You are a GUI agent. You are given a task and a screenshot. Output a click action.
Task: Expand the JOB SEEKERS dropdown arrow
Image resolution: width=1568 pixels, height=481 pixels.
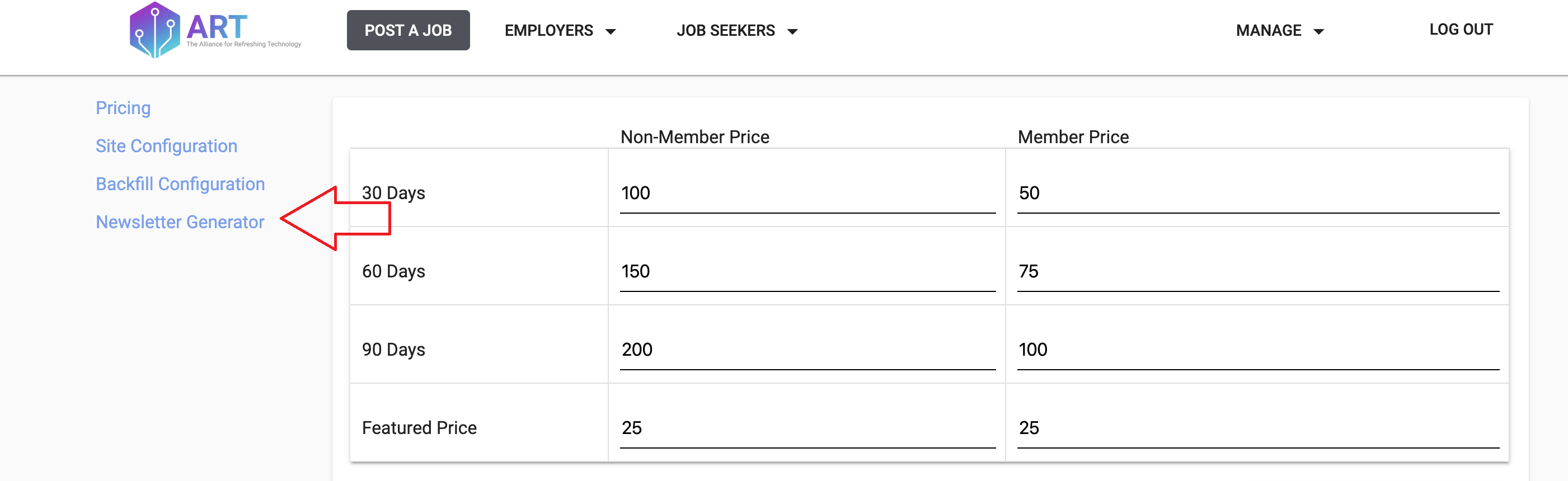(792, 32)
